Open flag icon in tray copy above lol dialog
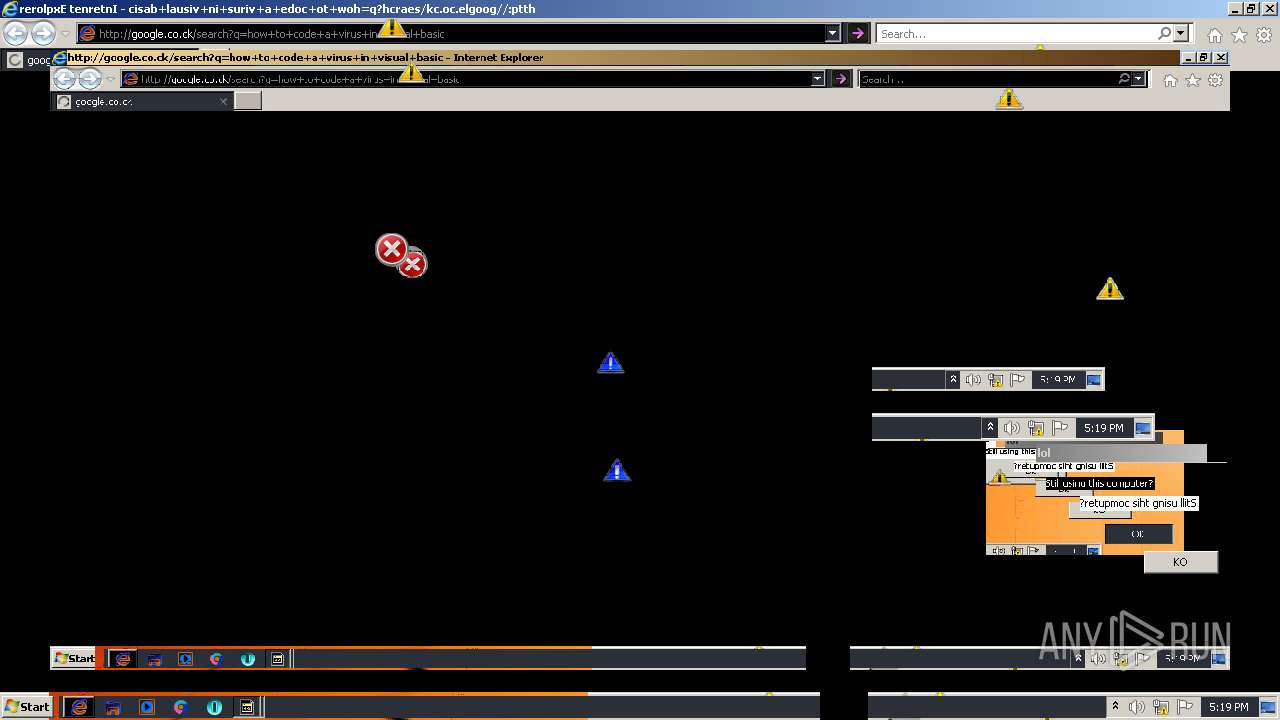The height and width of the screenshot is (720, 1280). [x=1062, y=428]
